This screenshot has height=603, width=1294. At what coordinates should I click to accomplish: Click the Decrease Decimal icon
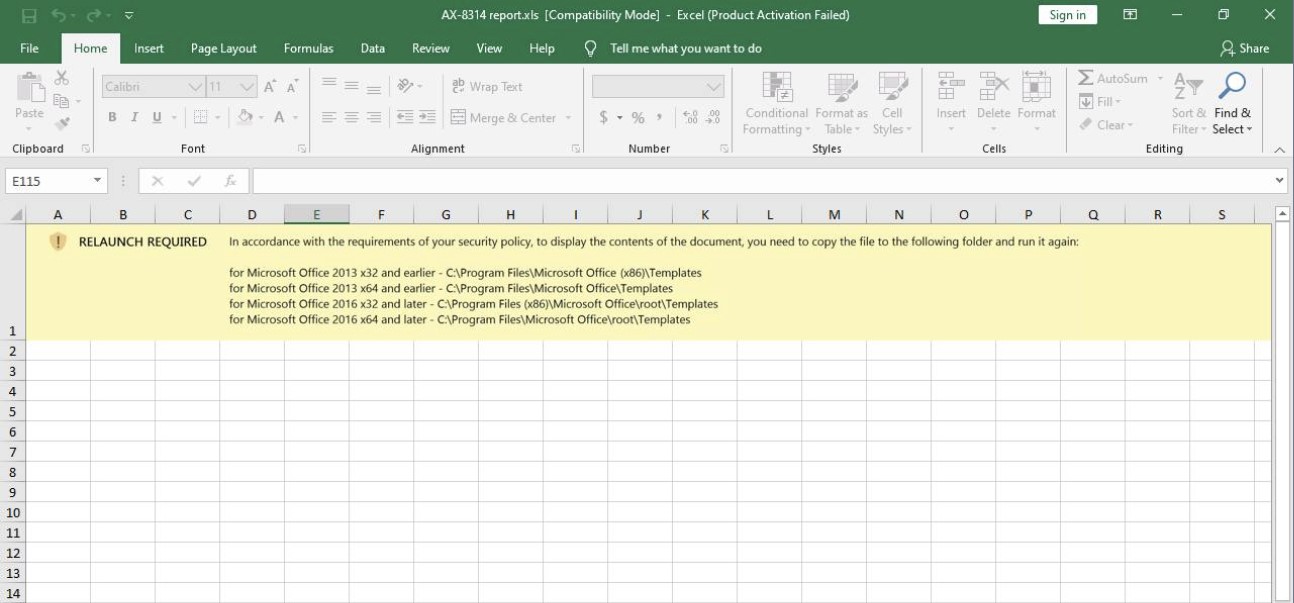point(713,118)
